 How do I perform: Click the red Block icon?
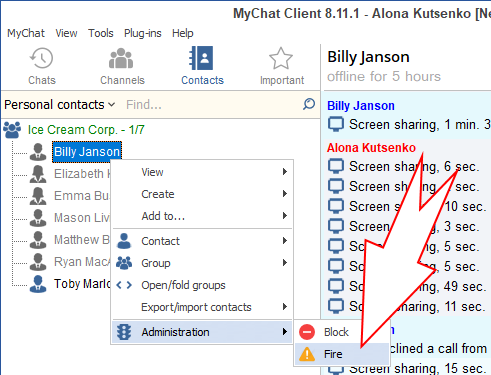pyautogui.click(x=307, y=332)
